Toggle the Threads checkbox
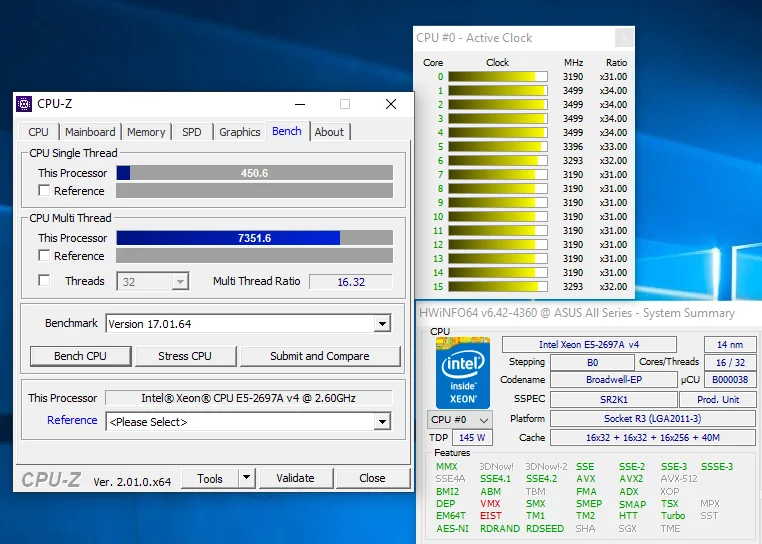The width and height of the screenshot is (762, 544). [x=44, y=281]
